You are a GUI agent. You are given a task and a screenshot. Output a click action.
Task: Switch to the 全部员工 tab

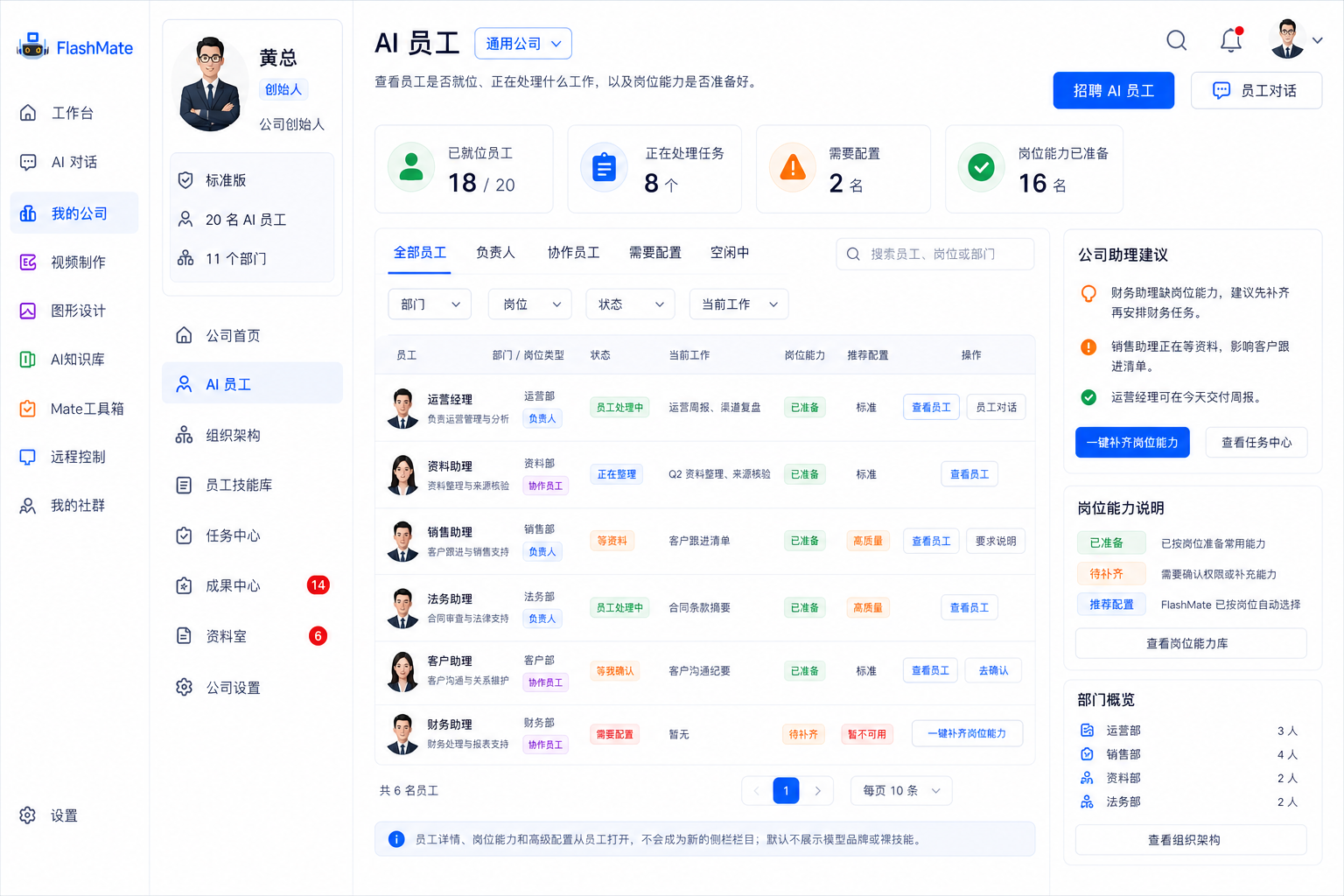click(420, 253)
